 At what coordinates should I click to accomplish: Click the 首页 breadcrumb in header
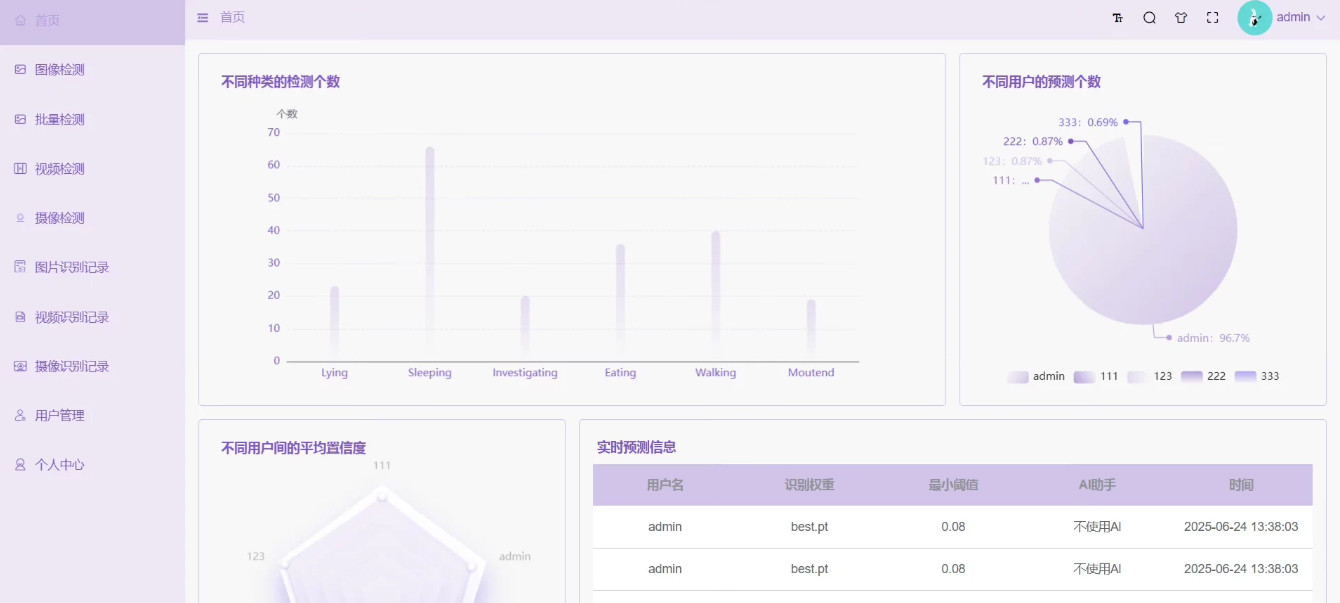coord(232,17)
